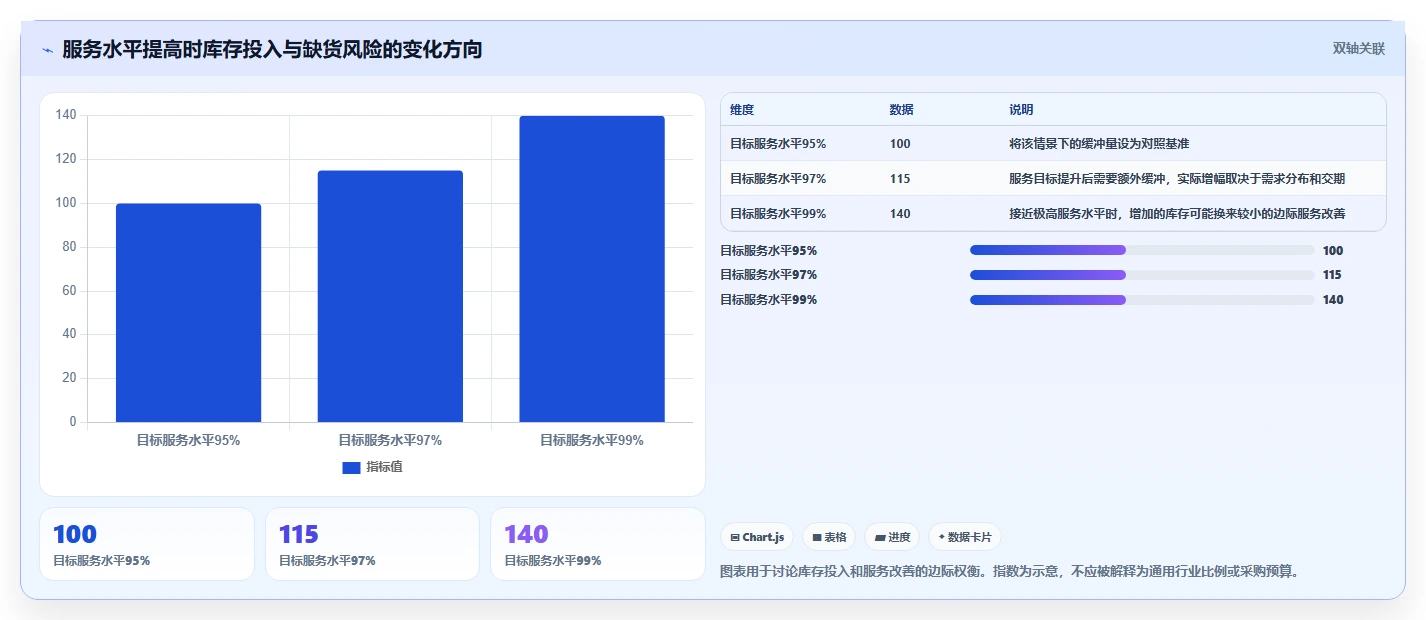
Task: Click the lightning icon beside the title
Action: (x=48, y=50)
